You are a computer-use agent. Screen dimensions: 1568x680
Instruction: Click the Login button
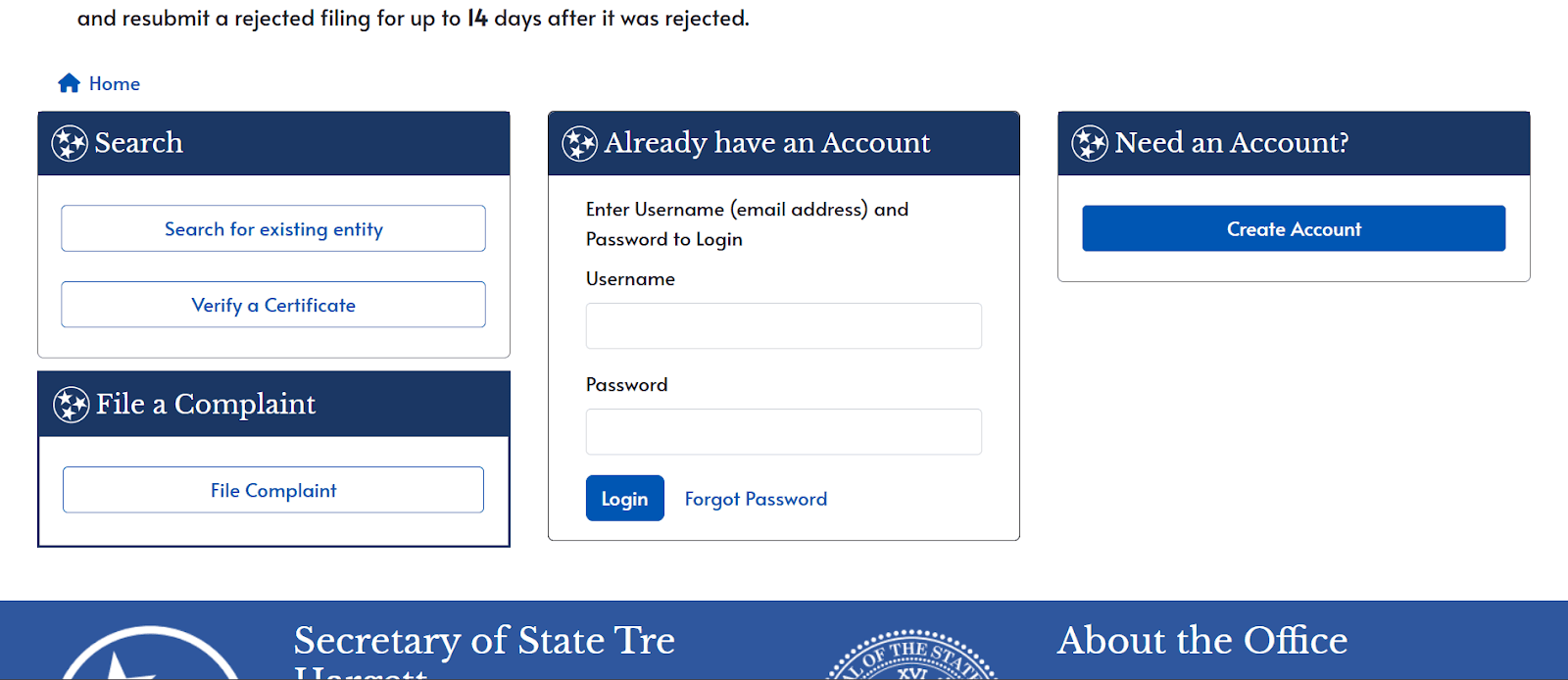tap(625, 499)
